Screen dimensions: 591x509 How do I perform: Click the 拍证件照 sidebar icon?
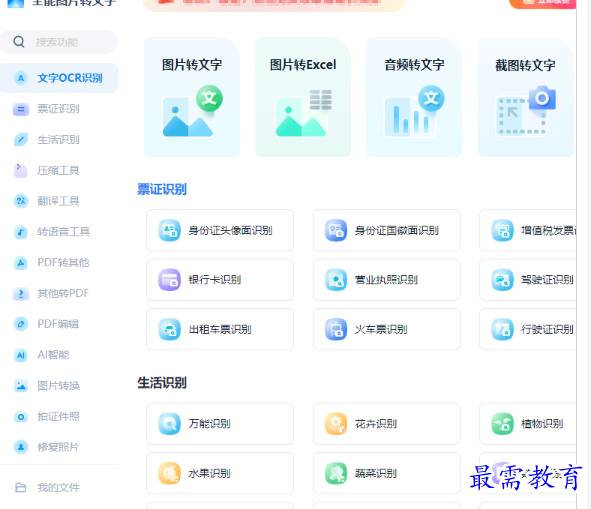point(21,417)
